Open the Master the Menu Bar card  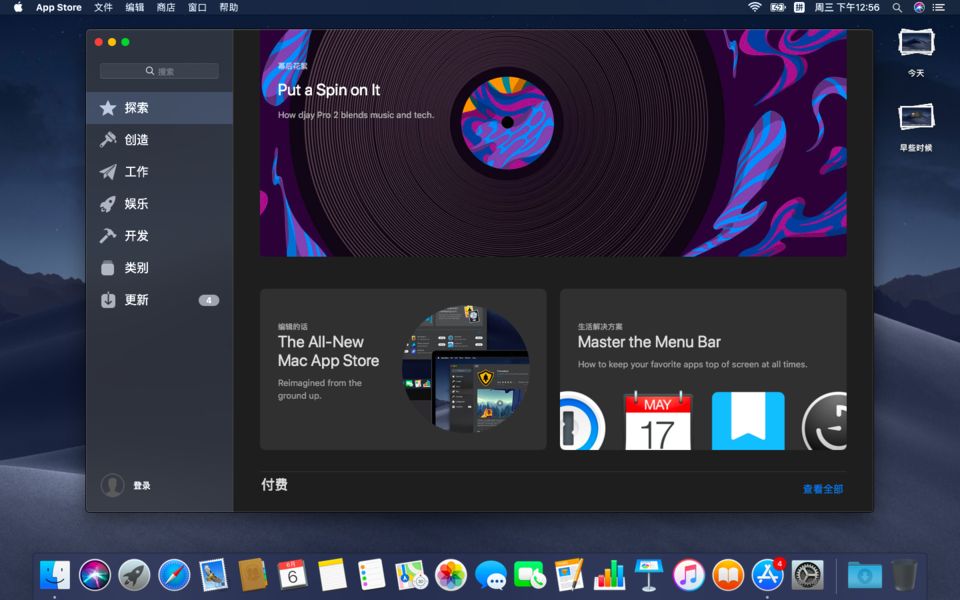pos(703,369)
